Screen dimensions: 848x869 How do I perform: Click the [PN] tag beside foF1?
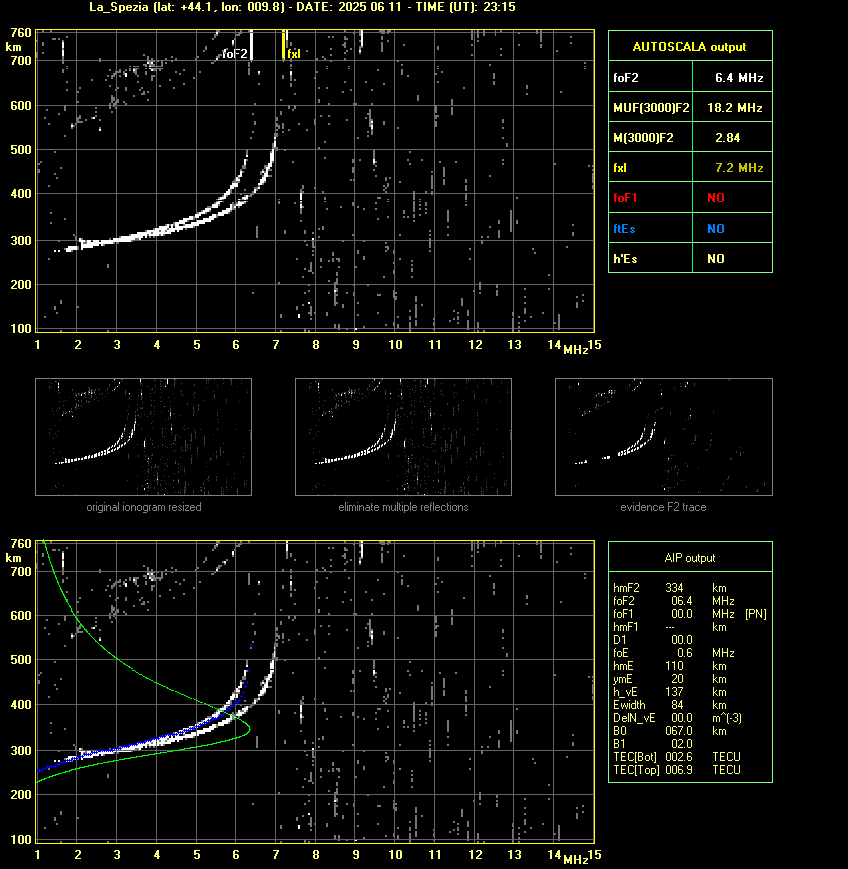pyautogui.click(x=756, y=614)
